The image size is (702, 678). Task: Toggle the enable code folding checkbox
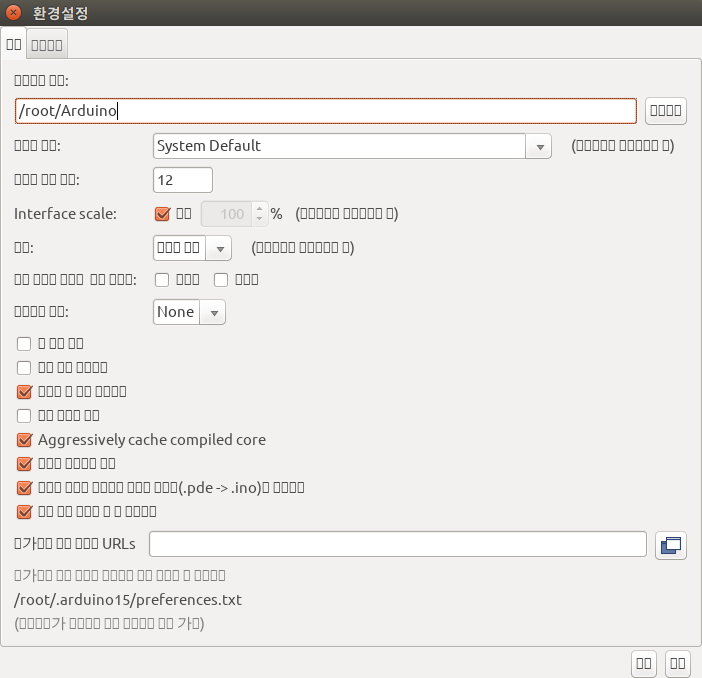tap(24, 368)
